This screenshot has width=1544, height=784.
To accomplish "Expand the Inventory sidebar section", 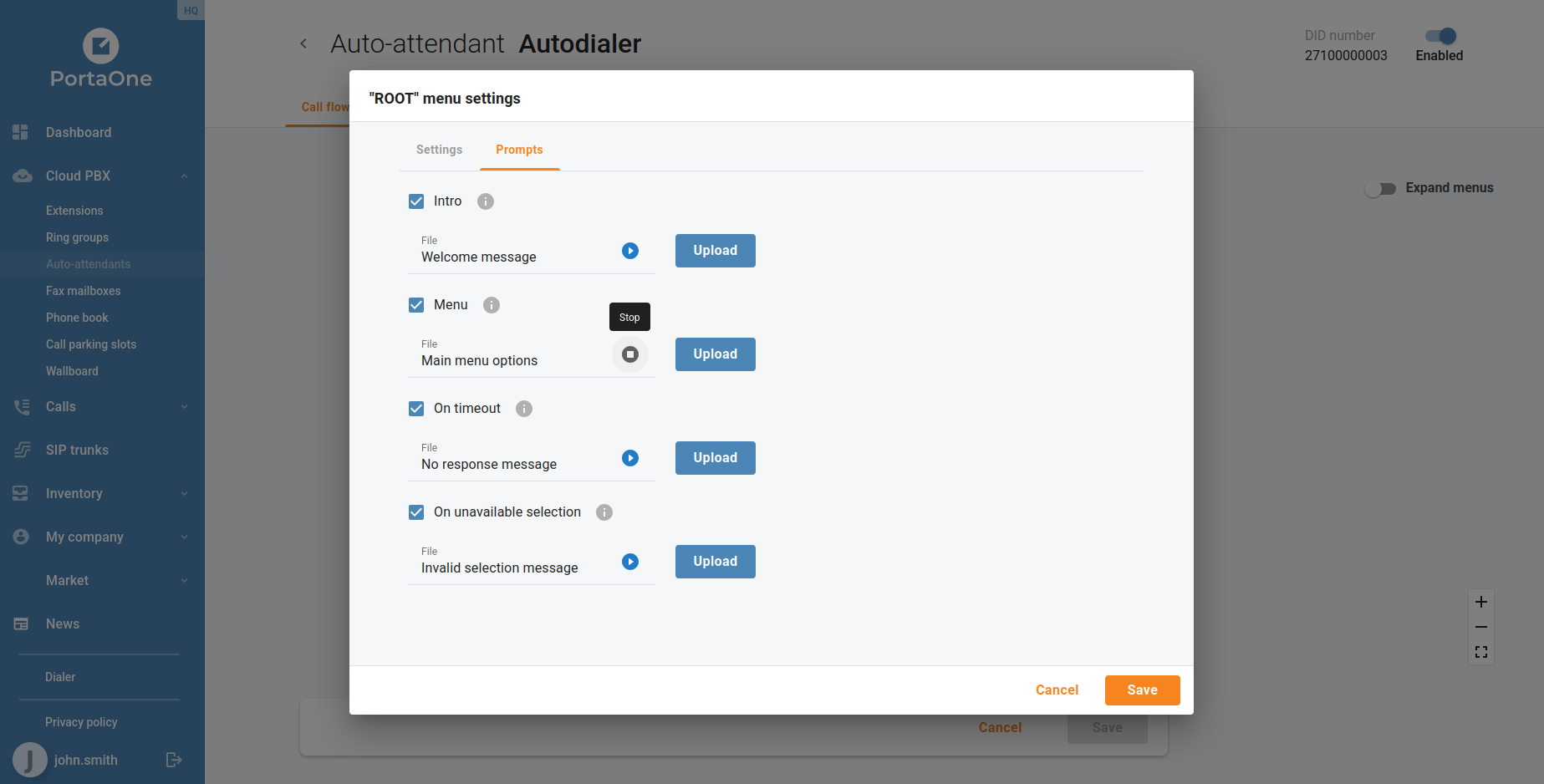I will (184, 493).
